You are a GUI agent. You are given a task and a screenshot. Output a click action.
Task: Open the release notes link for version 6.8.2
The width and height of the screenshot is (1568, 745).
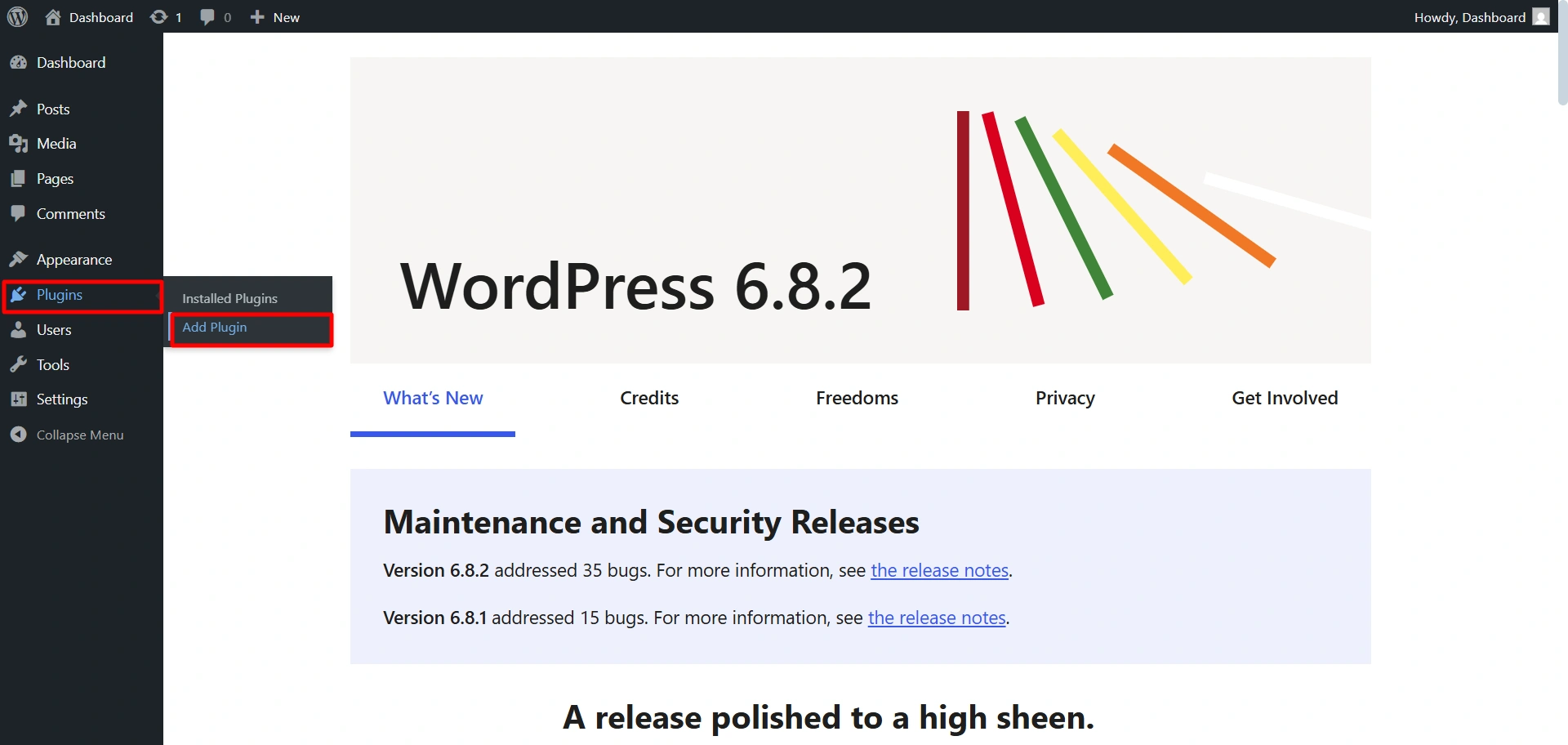click(939, 570)
